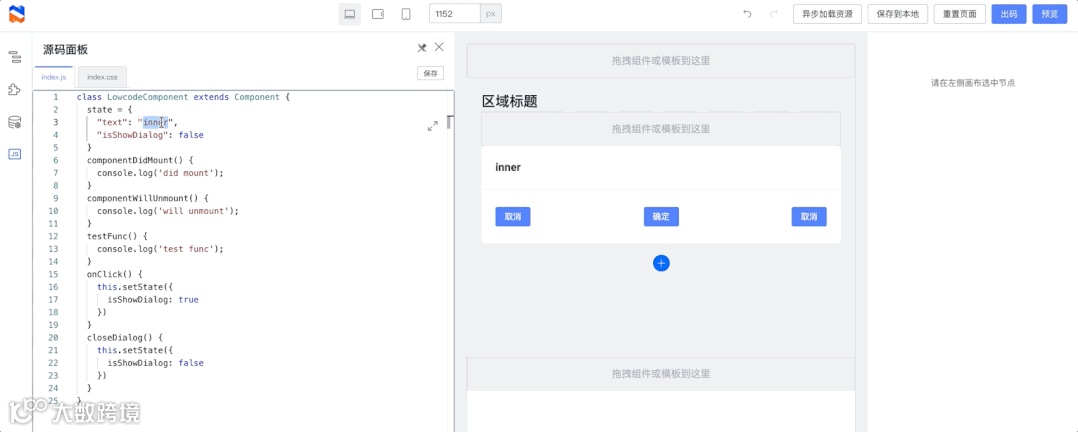
Task: Click the canvas width input showing 1152
Action: pyautogui.click(x=454, y=14)
